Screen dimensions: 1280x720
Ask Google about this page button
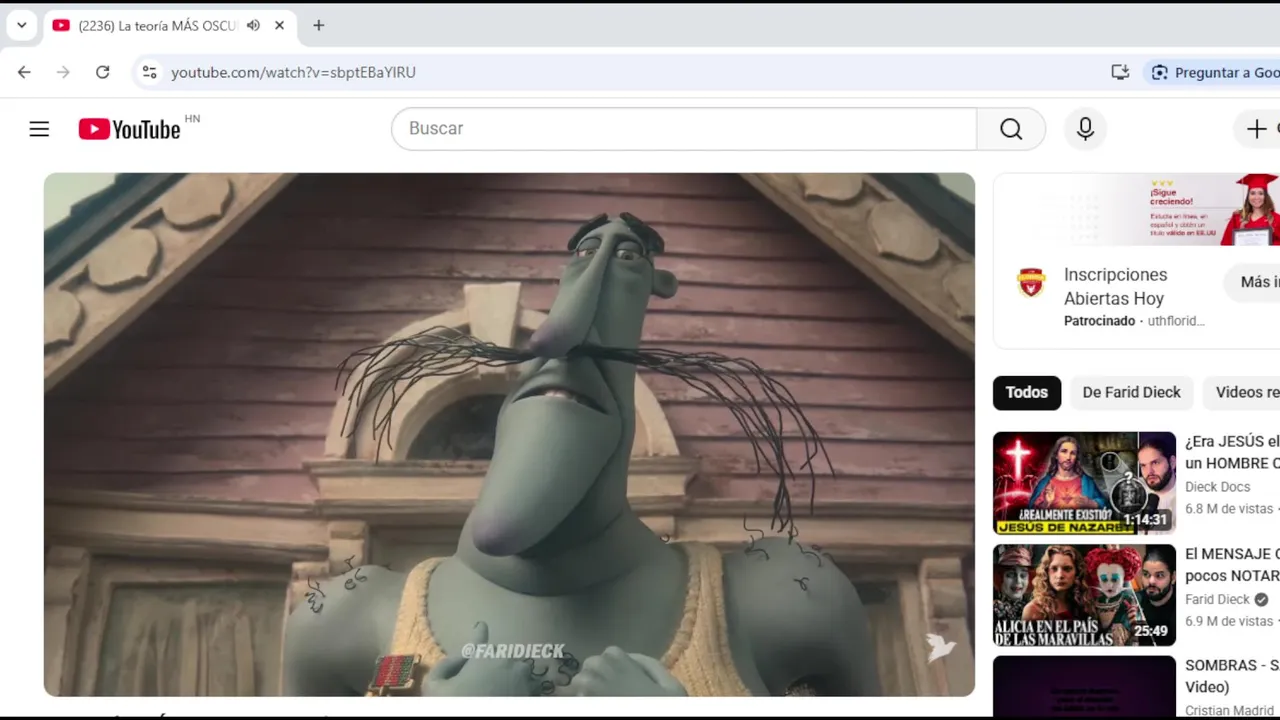(x=1212, y=72)
